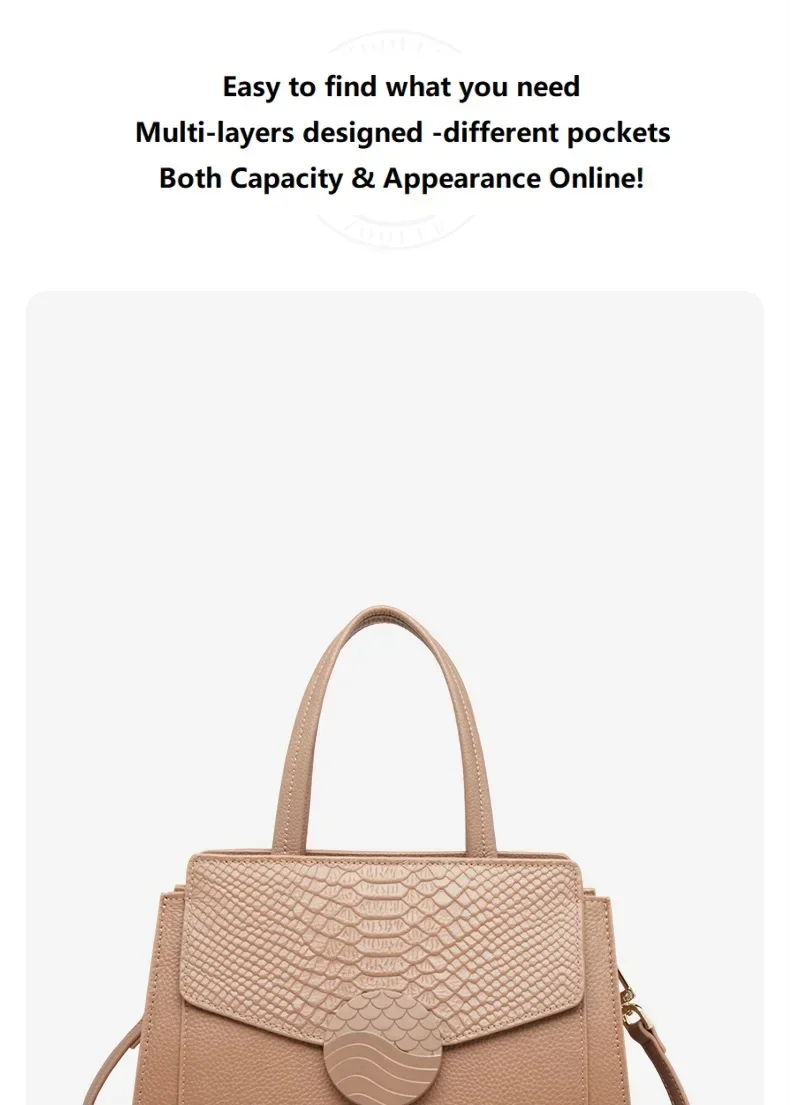The width and height of the screenshot is (790, 1105).
Task: Click the top handle of the handbag
Action: (385, 726)
